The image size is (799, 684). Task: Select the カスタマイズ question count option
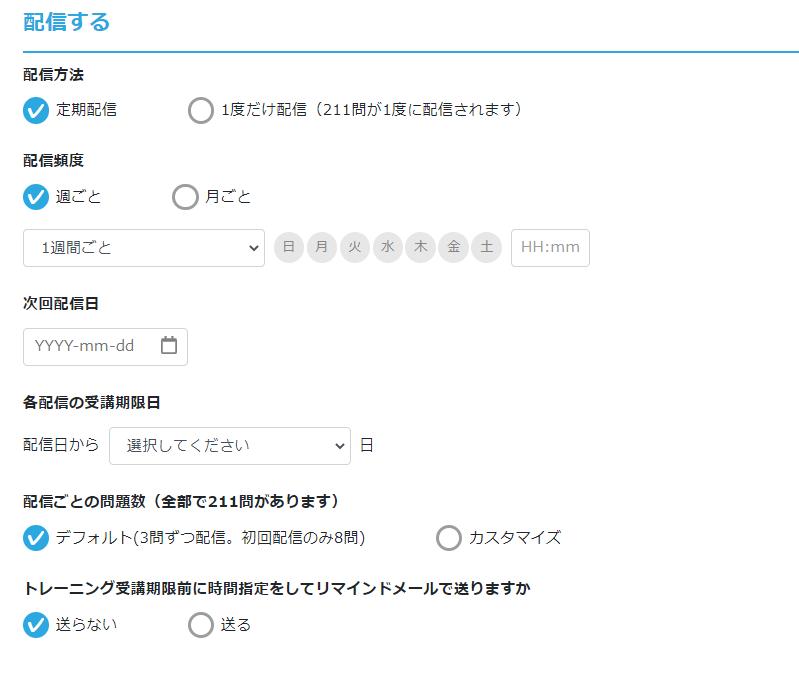click(449, 538)
